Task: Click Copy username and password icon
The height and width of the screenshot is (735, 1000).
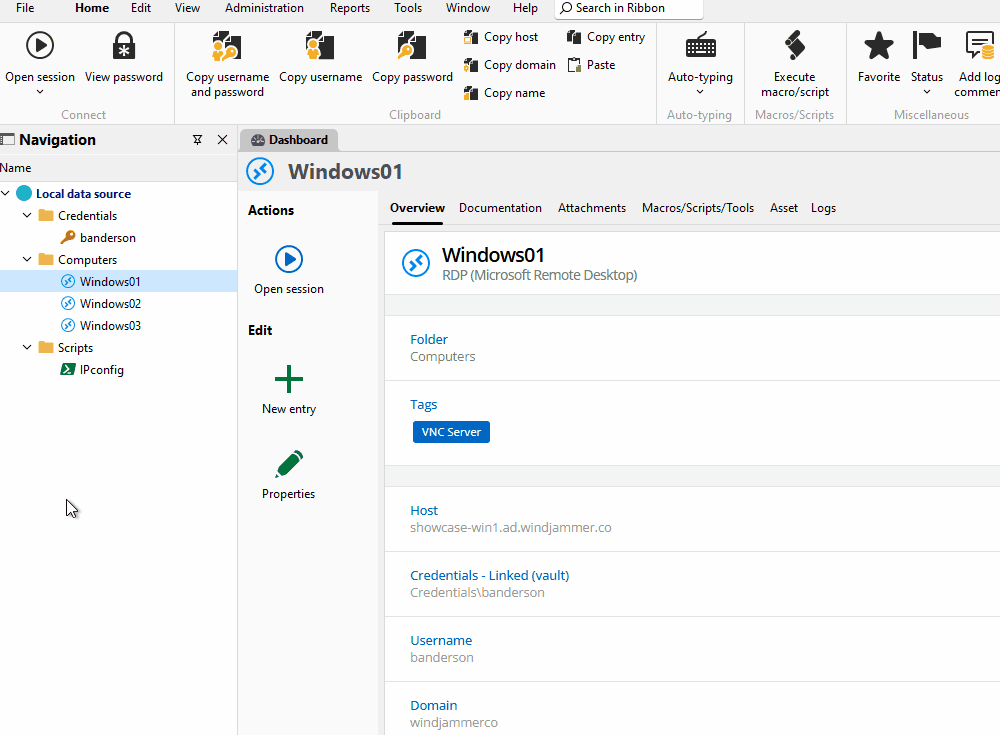Action: 227,47
